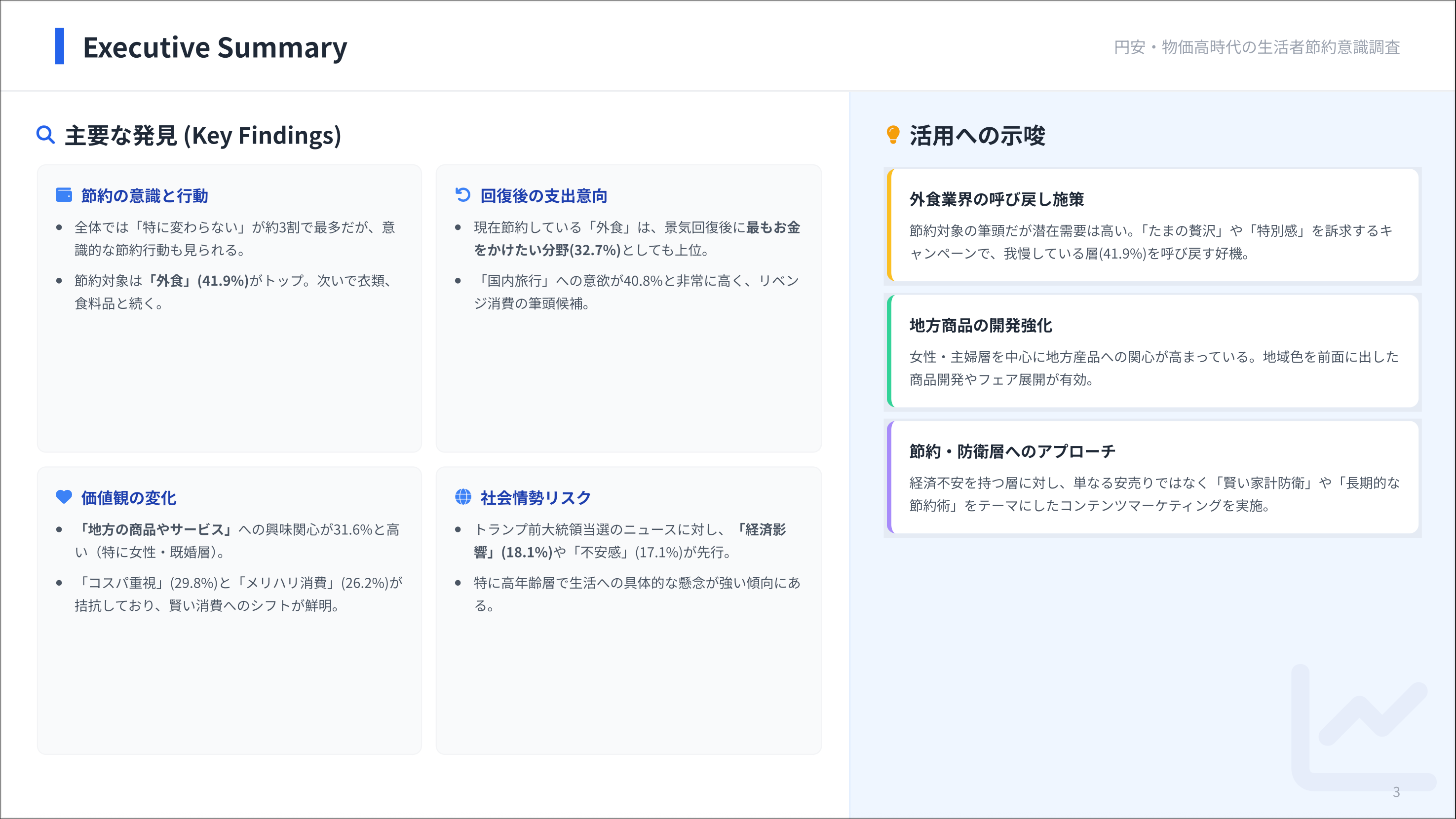This screenshot has width=1456, height=819.
Task: Click the 活用への示唆 section heading
Action: tap(977, 136)
